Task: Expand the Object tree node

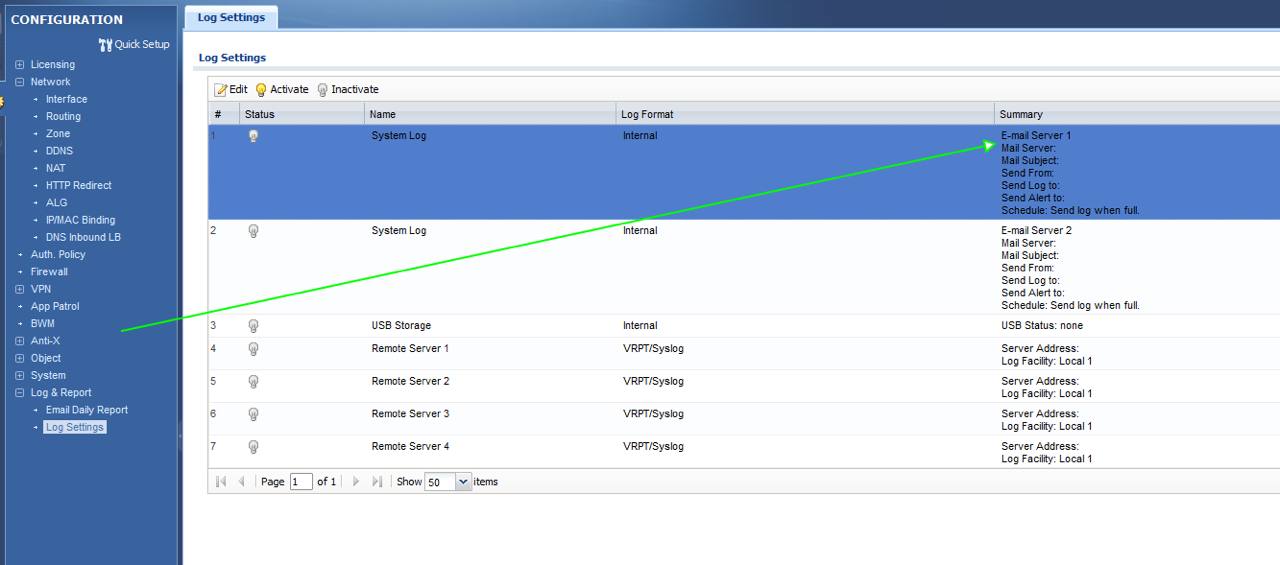Action: 20,358
